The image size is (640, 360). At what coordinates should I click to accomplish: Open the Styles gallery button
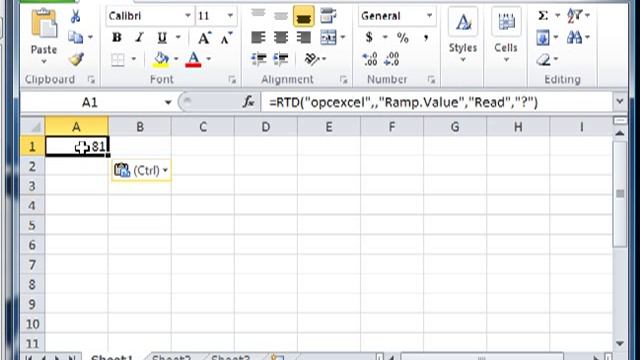point(463,36)
